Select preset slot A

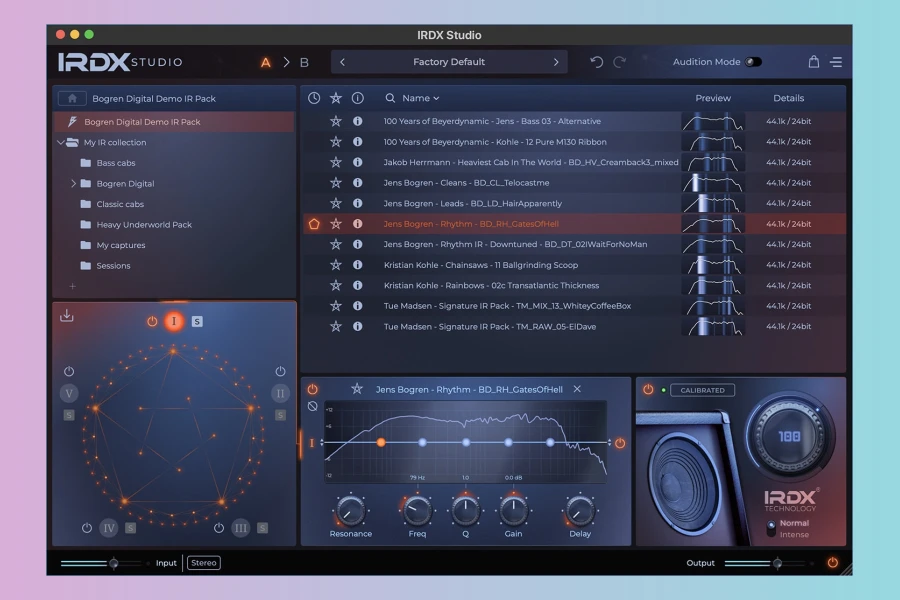tap(265, 62)
